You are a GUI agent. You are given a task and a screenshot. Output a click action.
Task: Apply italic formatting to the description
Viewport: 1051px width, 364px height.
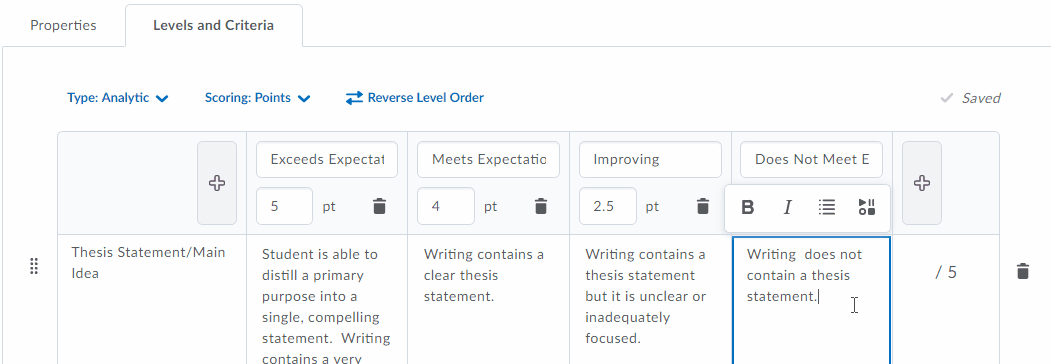(x=788, y=208)
